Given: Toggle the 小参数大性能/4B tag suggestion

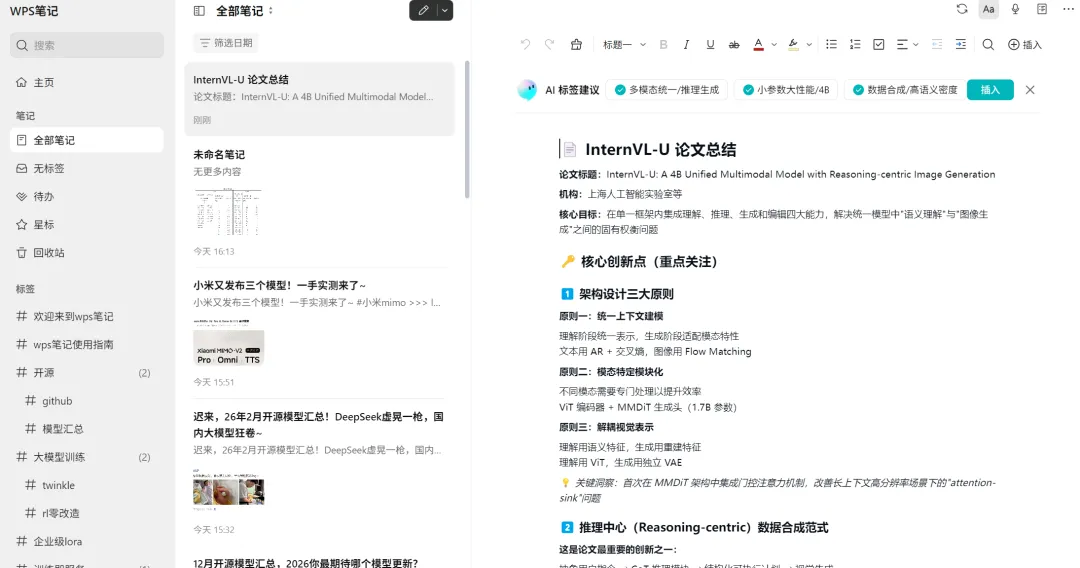Looking at the screenshot, I should (786, 90).
